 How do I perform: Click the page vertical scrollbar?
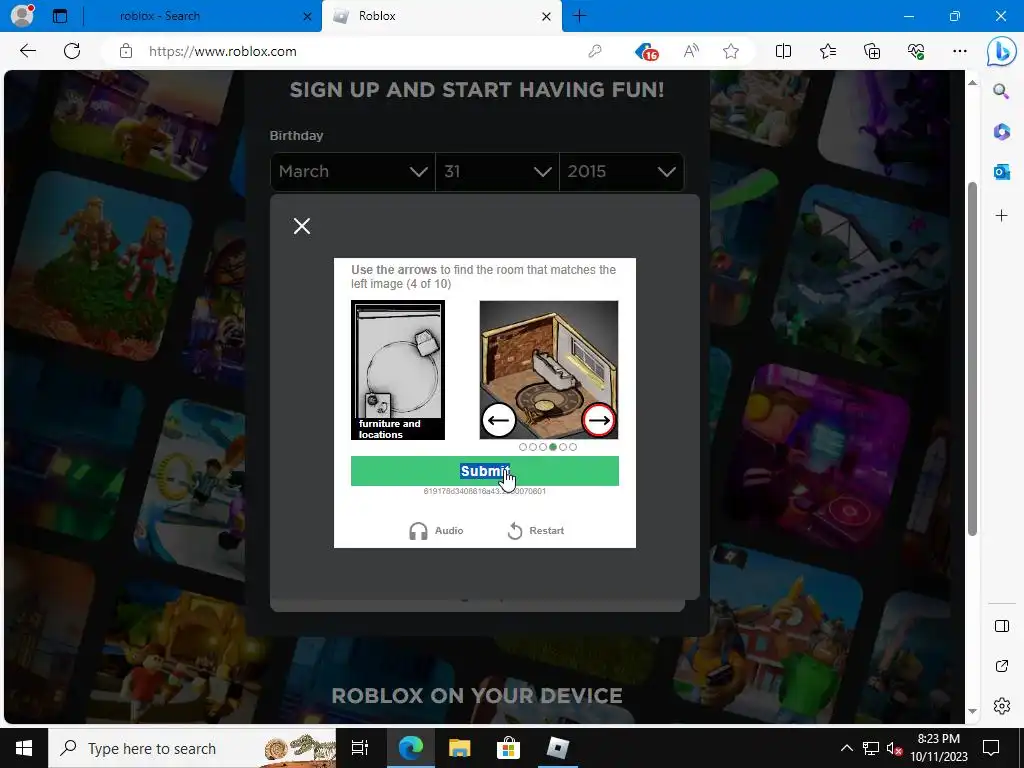pyautogui.click(x=972, y=359)
